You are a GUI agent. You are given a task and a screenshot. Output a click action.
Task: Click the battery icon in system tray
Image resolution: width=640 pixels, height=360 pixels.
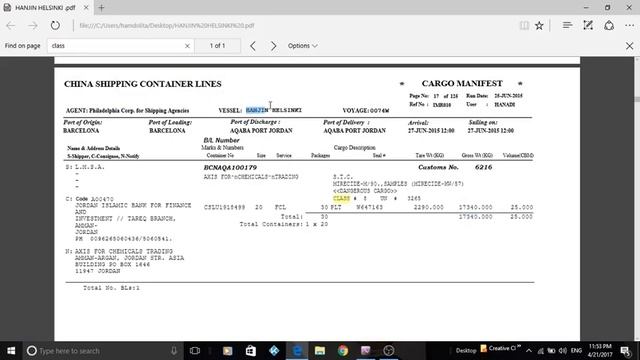coord(551,351)
